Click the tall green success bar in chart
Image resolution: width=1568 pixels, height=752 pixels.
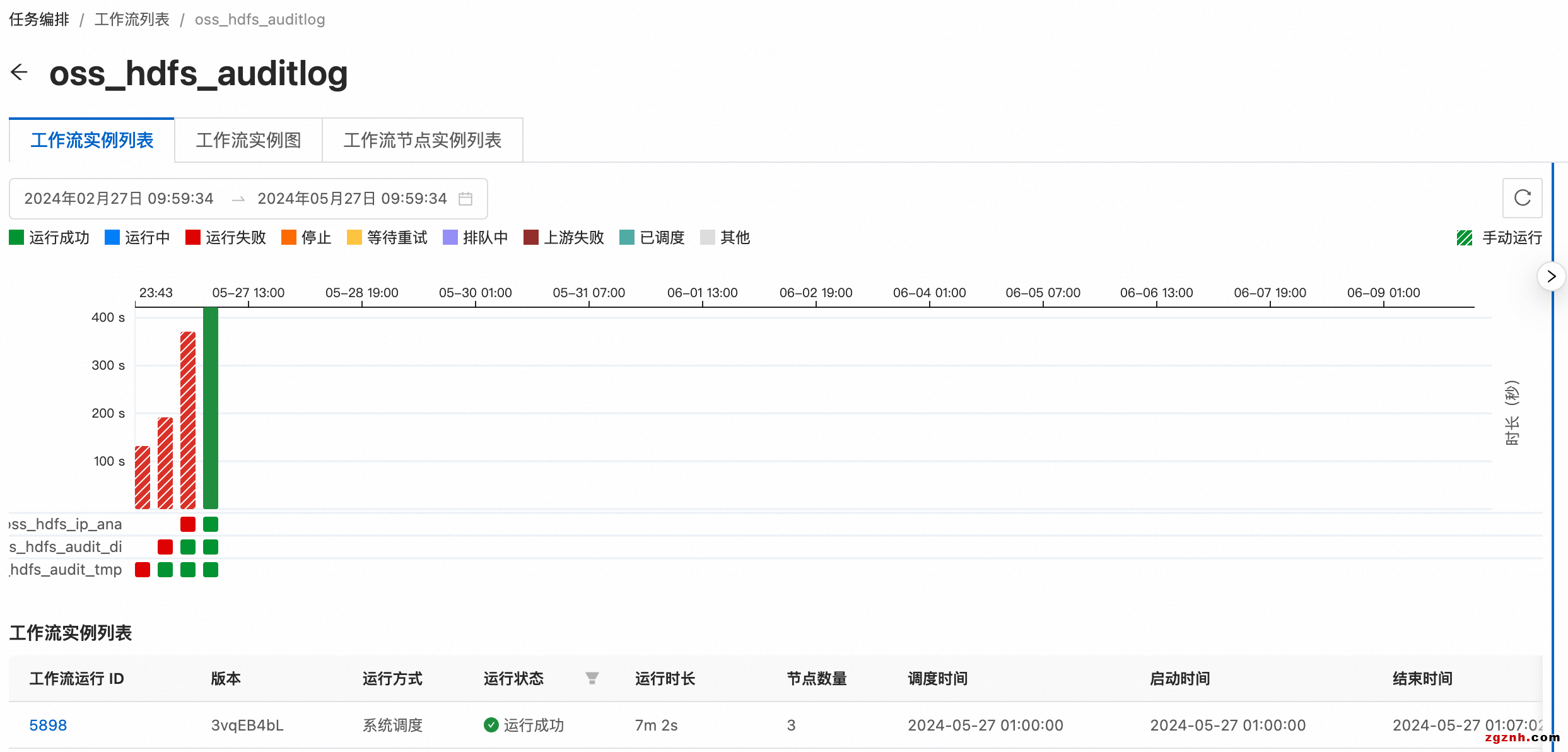(211, 408)
